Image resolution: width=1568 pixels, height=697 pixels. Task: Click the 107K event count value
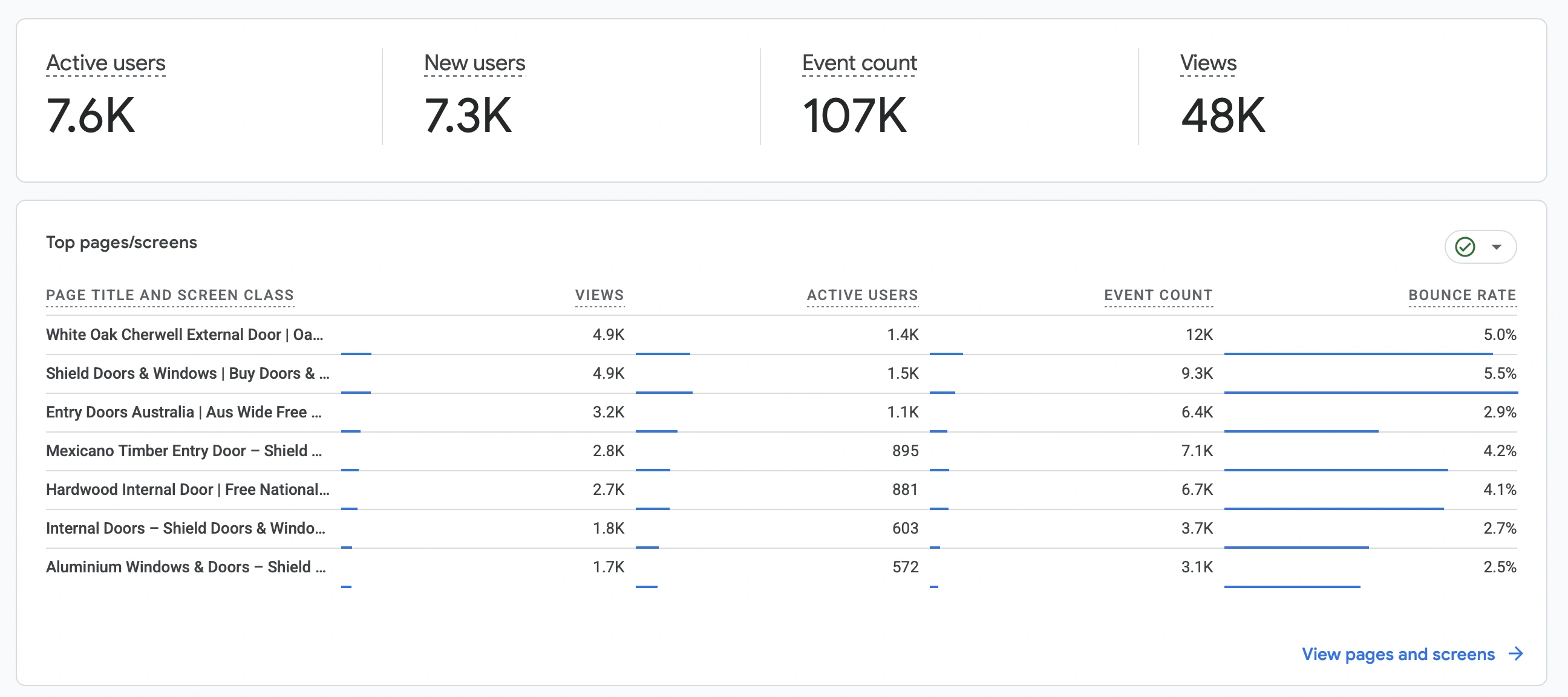[x=855, y=115]
